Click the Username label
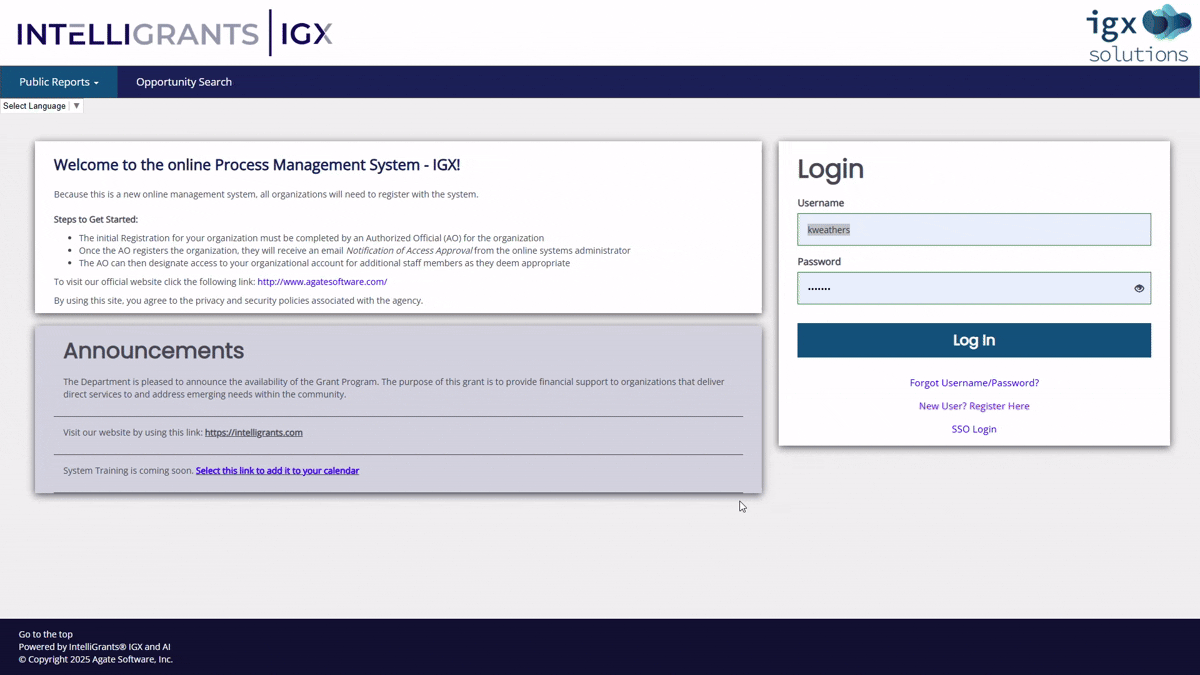1200x675 pixels. pyautogui.click(x=821, y=203)
